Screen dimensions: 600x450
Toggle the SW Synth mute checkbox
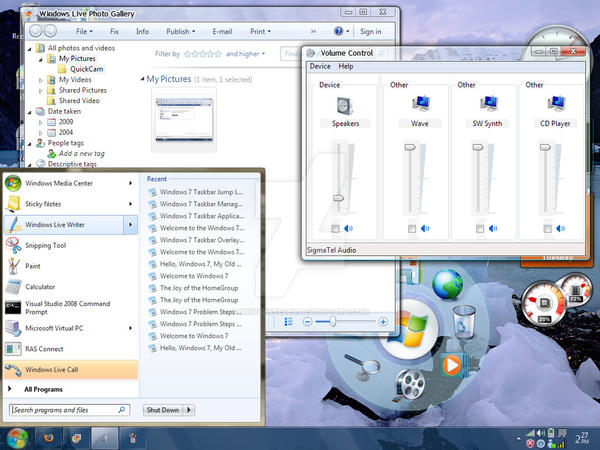click(x=479, y=228)
